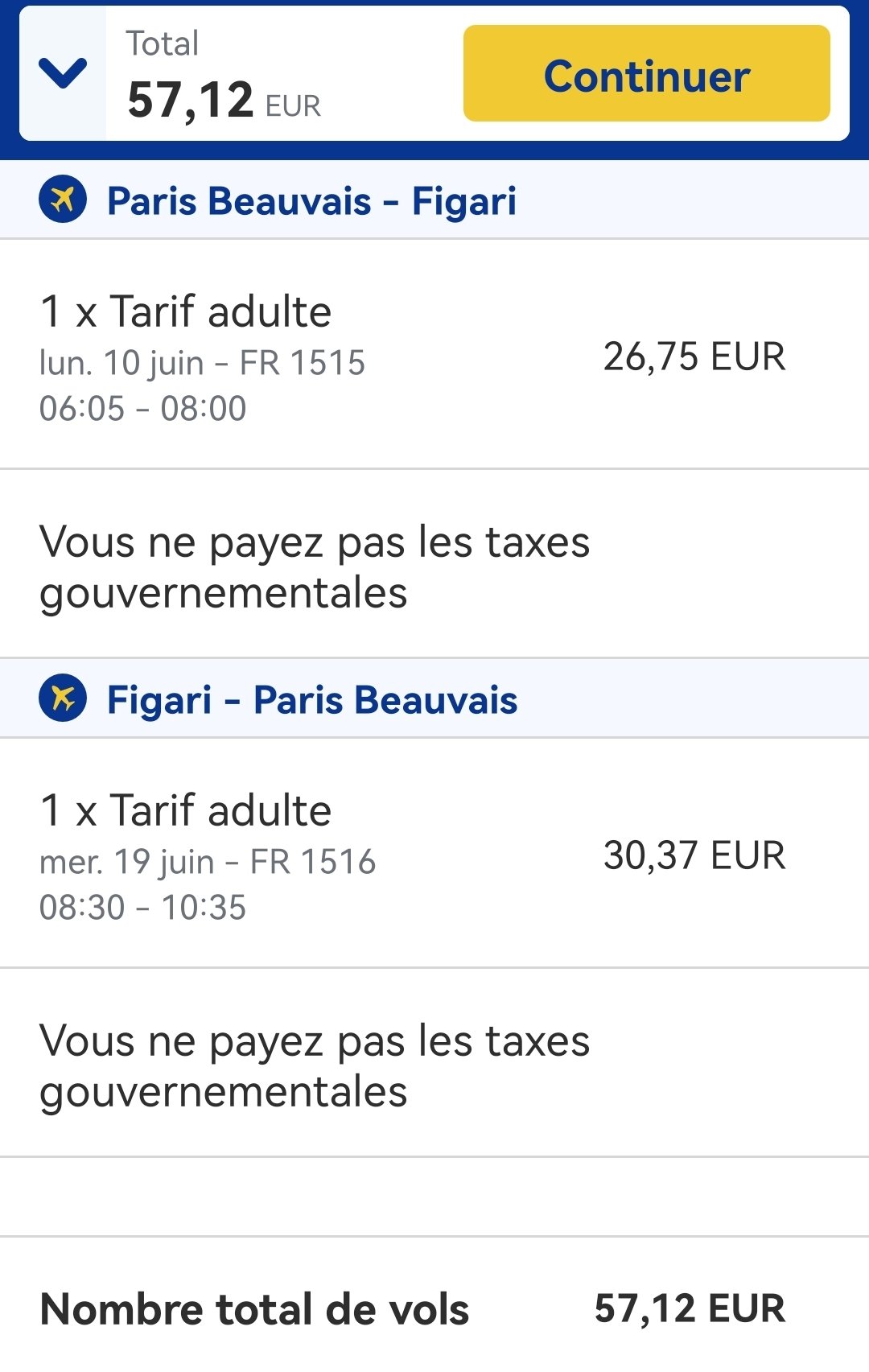
Task: Tap the first taxes gouvernementales notice
Action: (x=315, y=567)
